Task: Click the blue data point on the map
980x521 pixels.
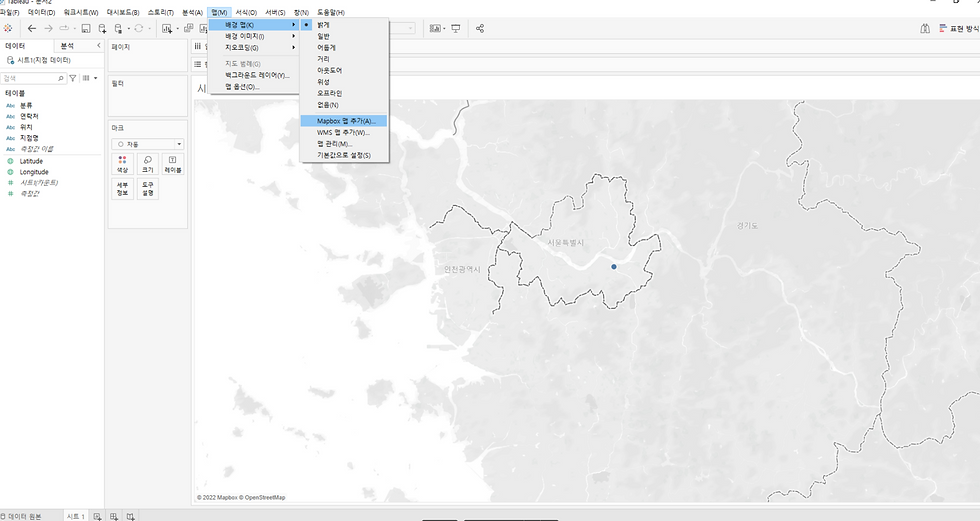Action: (614, 267)
